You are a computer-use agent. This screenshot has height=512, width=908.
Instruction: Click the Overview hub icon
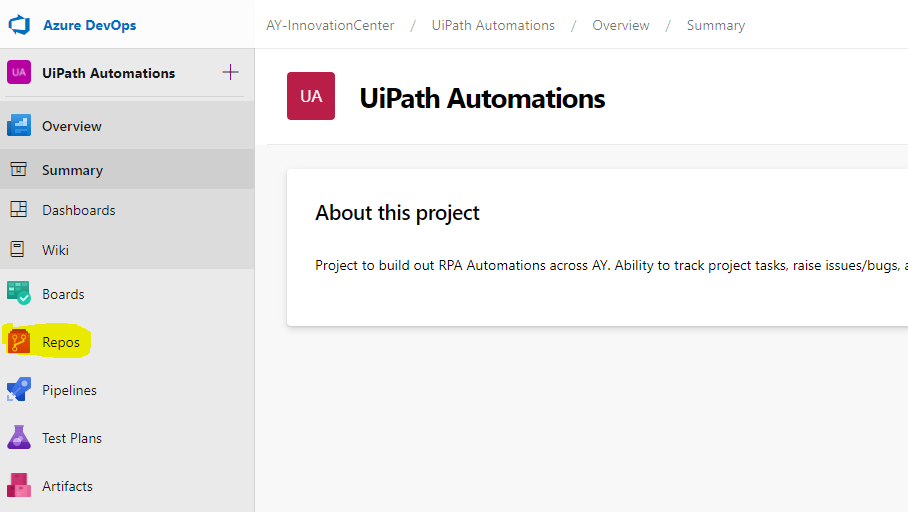19,125
